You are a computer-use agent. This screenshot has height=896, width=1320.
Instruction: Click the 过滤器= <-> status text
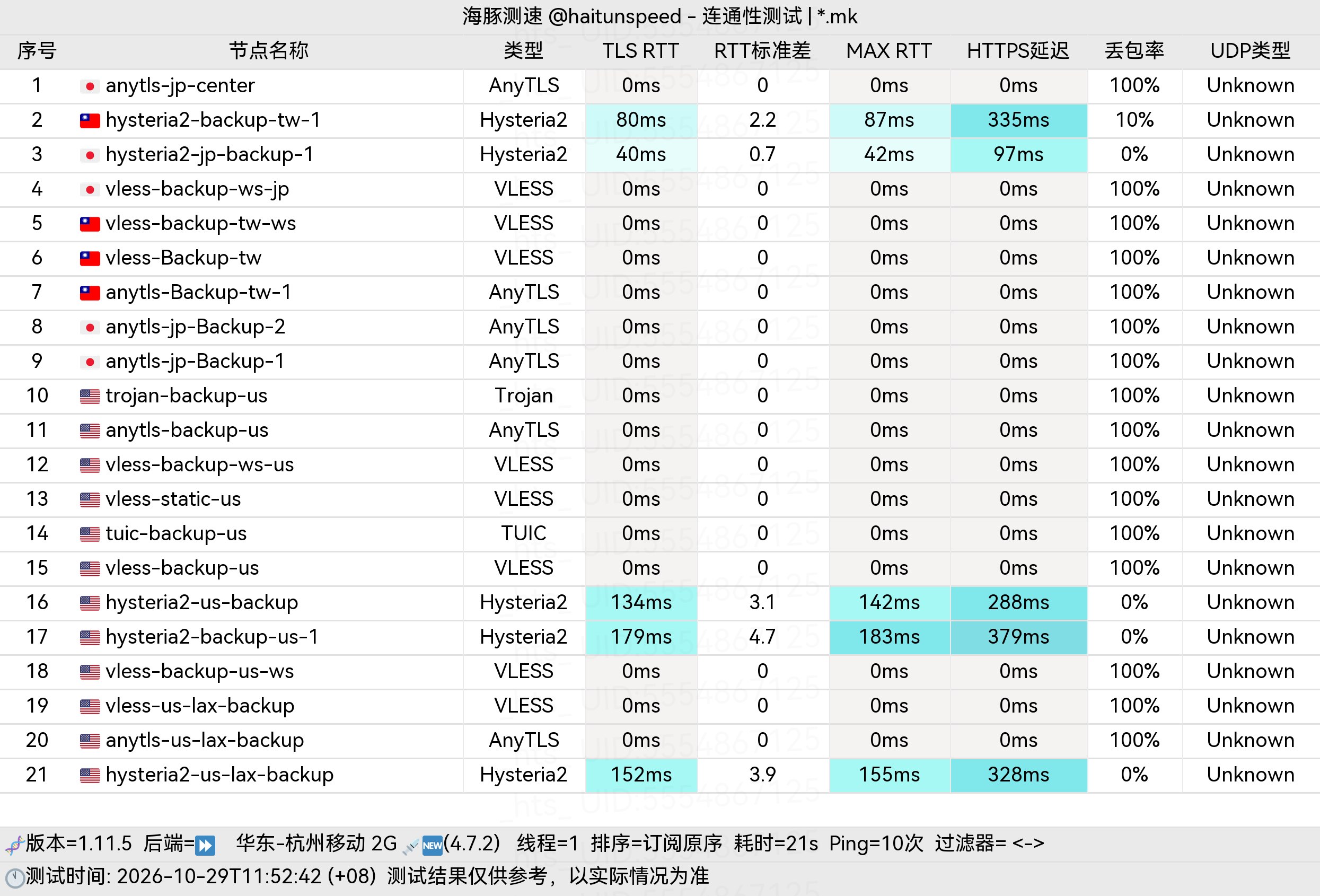989,844
